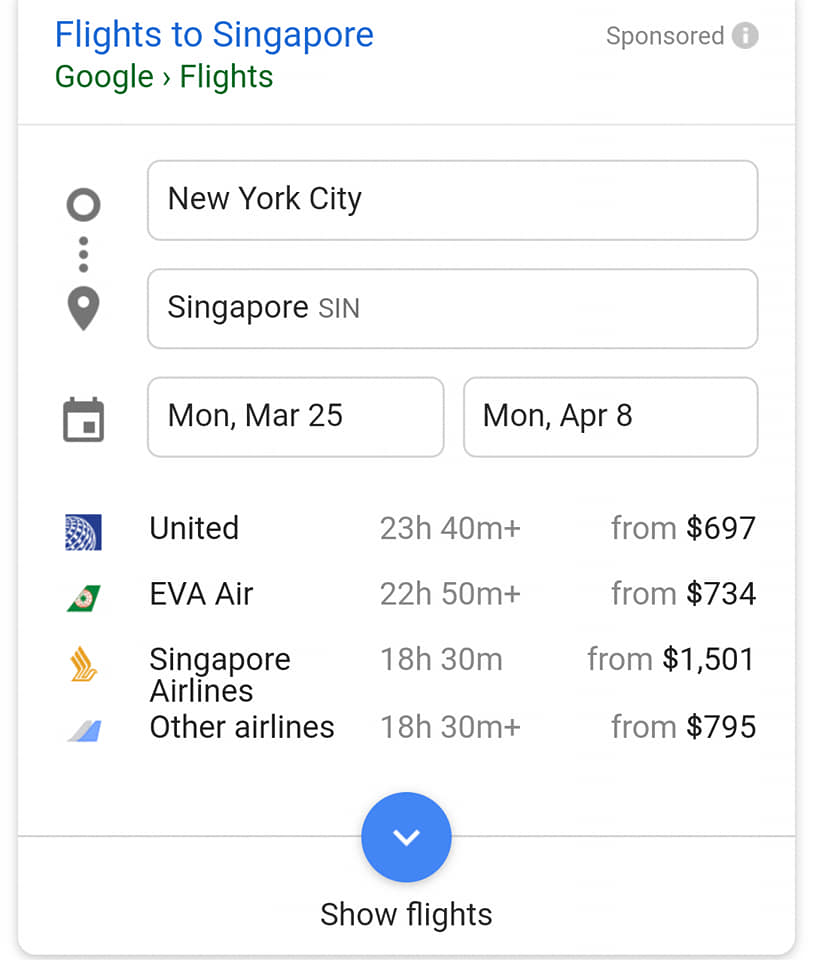Image resolution: width=813 pixels, height=960 pixels.
Task: Click the Google › Flights breadcrumb
Action: (x=164, y=77)
